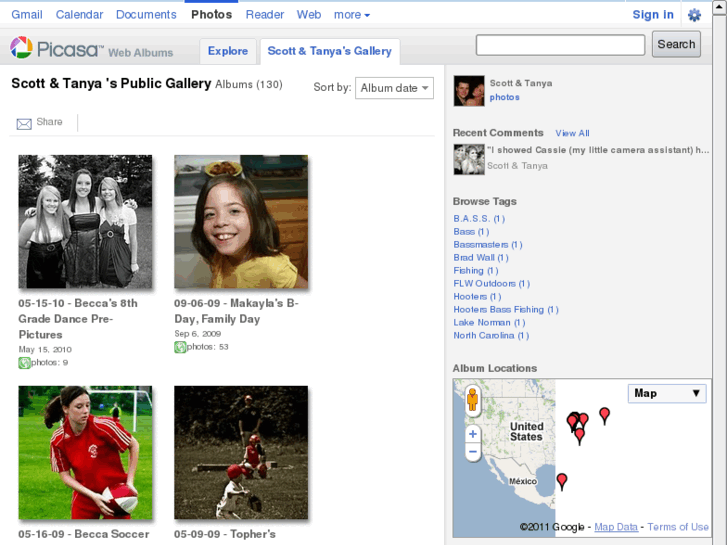Select Scott & Tanya's Gallery tab
The image size is (727, 545).
pos(329,51)
